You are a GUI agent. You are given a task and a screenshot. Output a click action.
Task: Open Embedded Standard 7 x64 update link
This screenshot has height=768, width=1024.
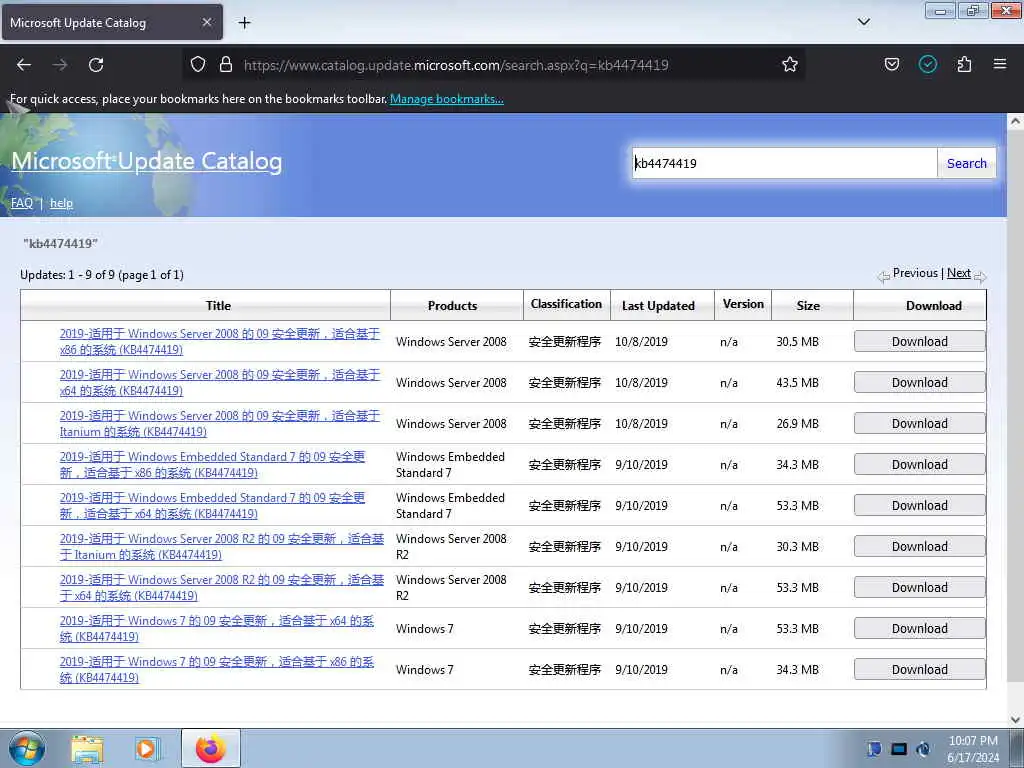point(212,505)
